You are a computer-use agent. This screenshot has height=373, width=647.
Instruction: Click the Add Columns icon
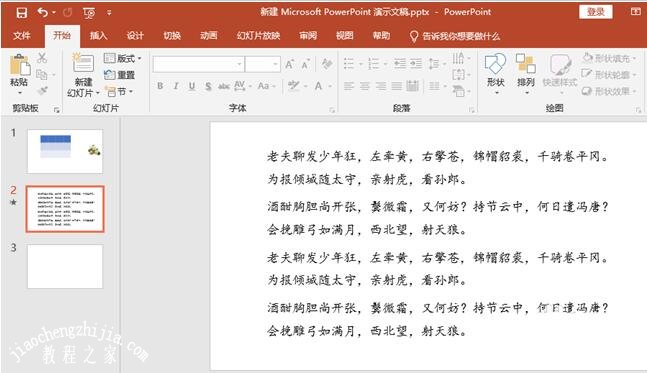point(434,86)
